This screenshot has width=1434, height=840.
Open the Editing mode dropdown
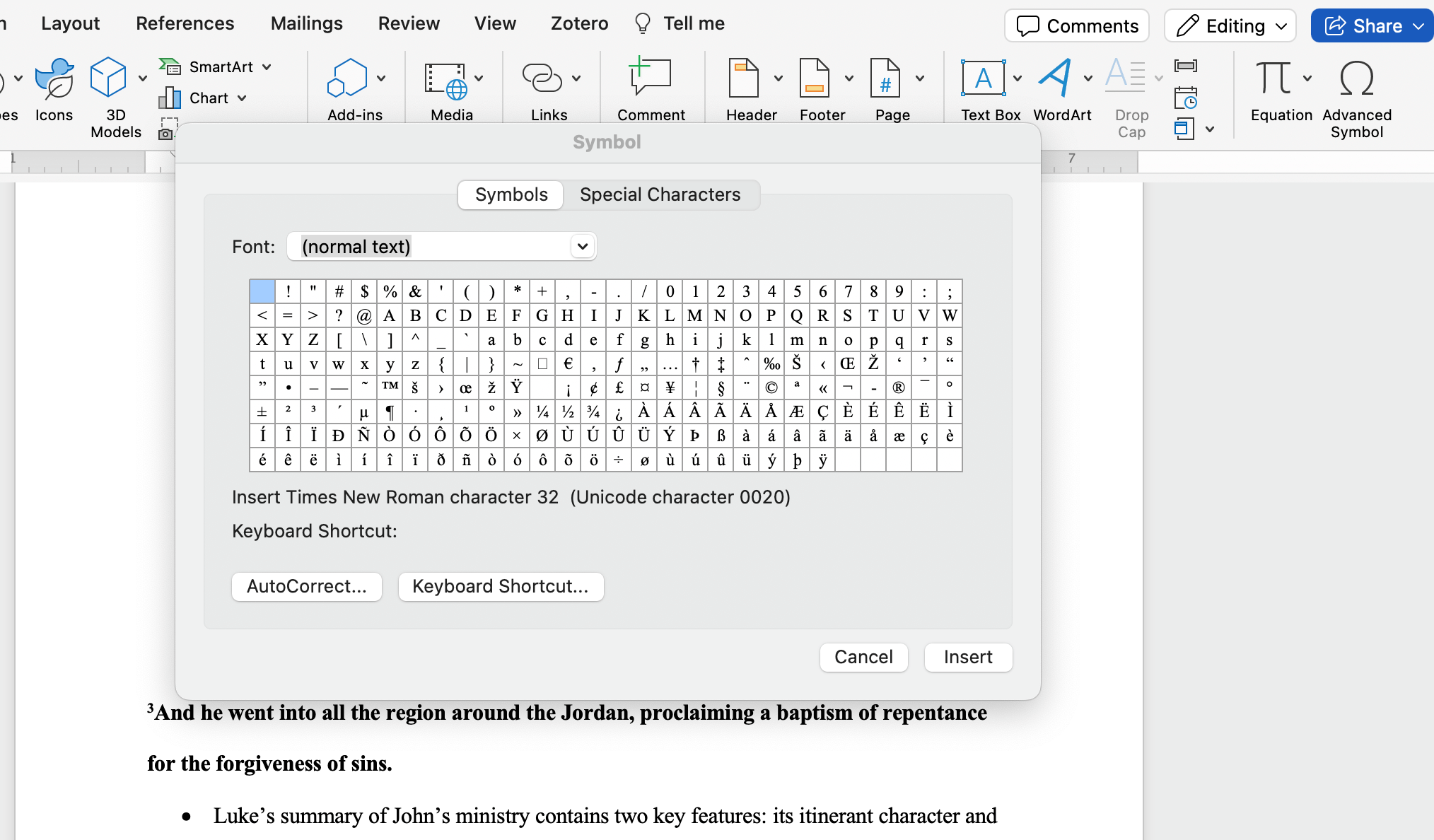[x=1230, y=26]
